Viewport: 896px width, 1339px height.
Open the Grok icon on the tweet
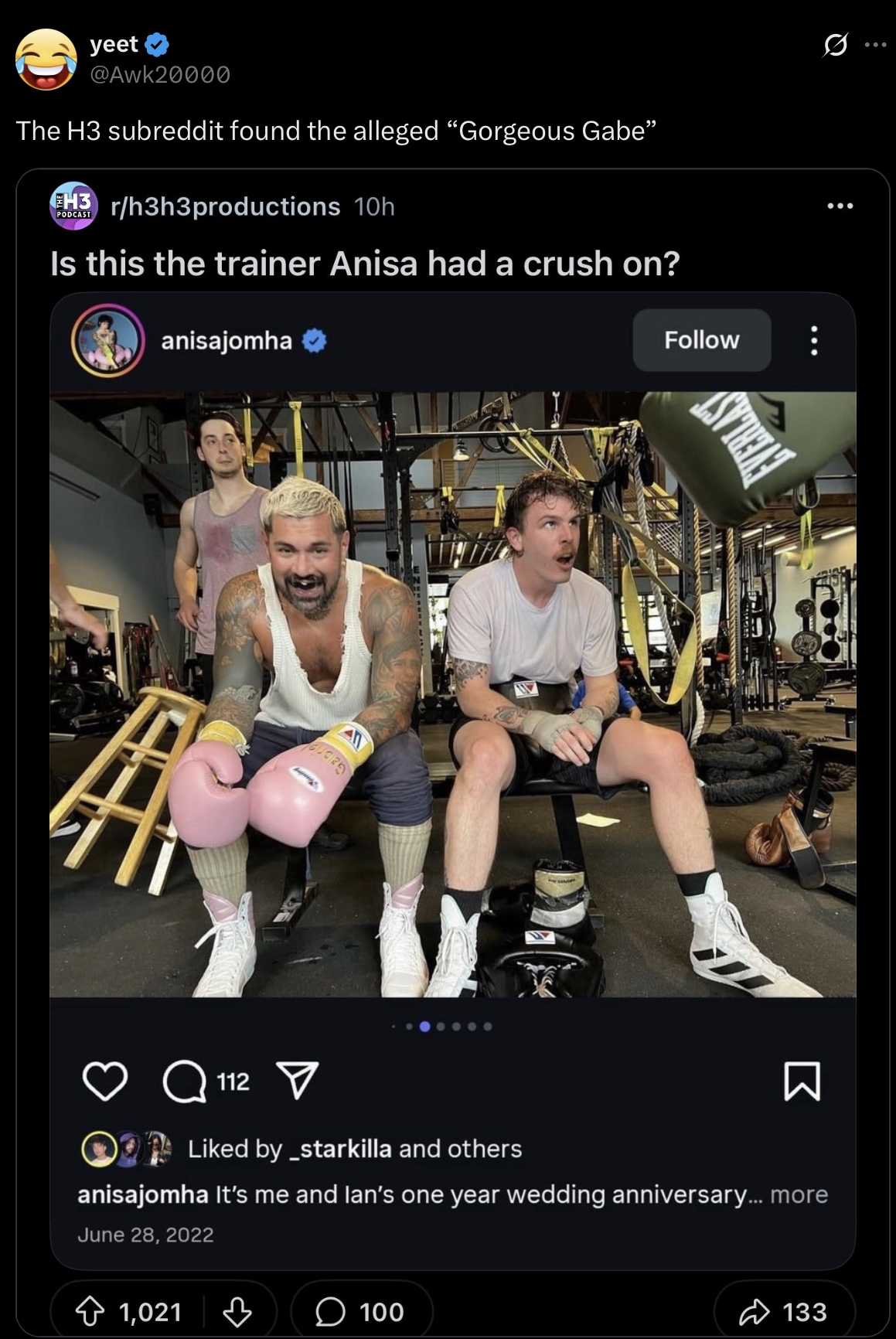[834, 46]
